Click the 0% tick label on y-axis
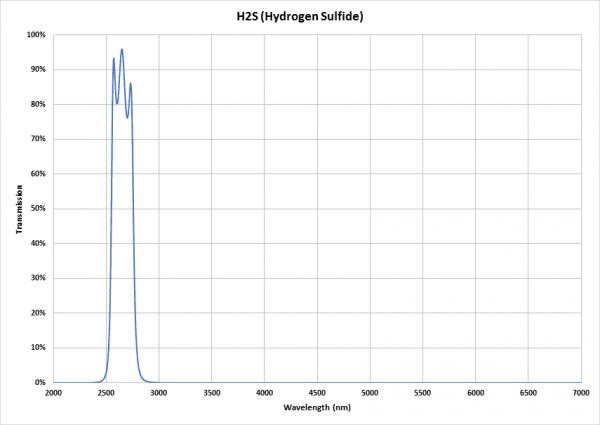 40,383
